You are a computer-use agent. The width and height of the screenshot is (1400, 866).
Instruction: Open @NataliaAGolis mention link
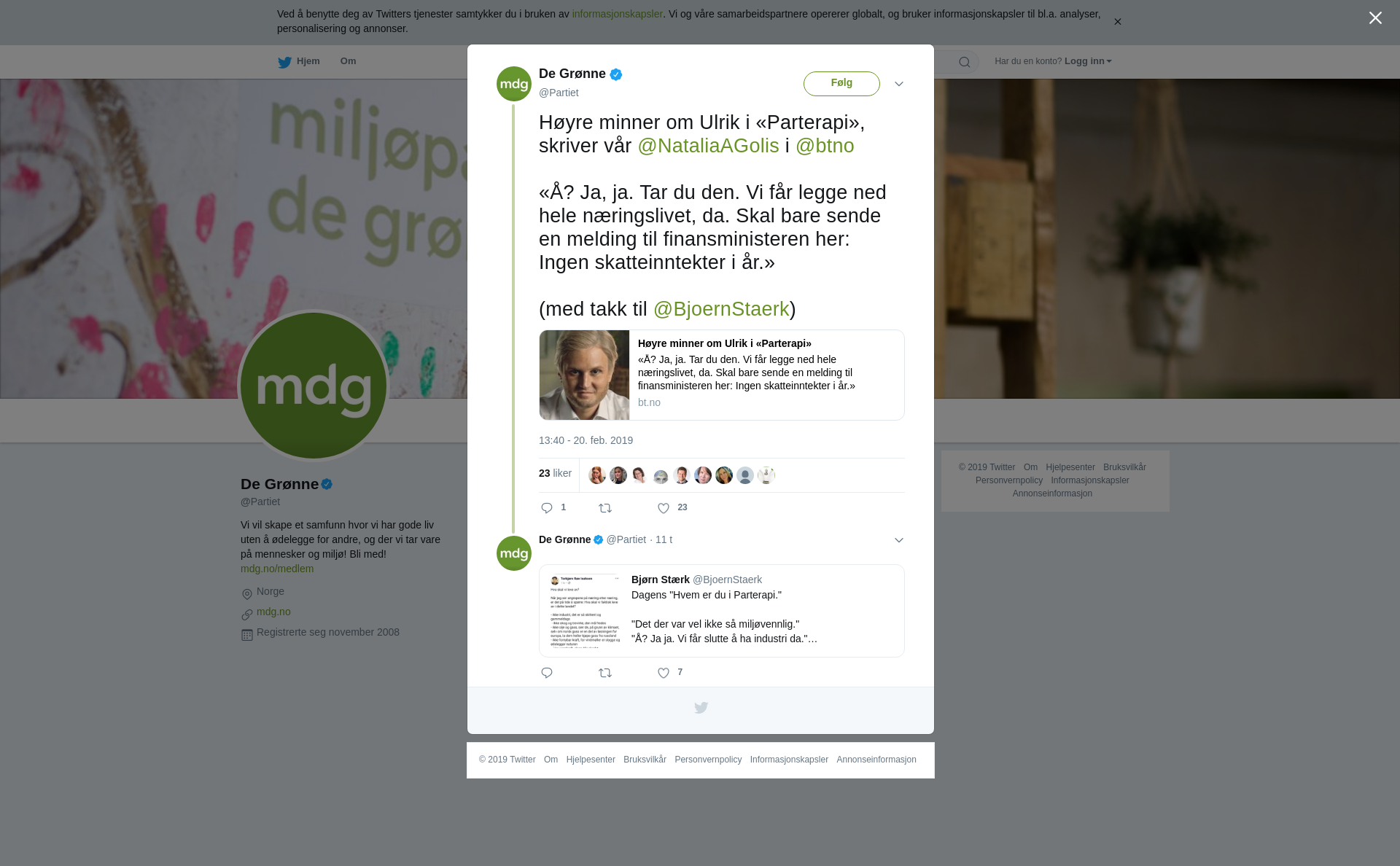[708, 146]
